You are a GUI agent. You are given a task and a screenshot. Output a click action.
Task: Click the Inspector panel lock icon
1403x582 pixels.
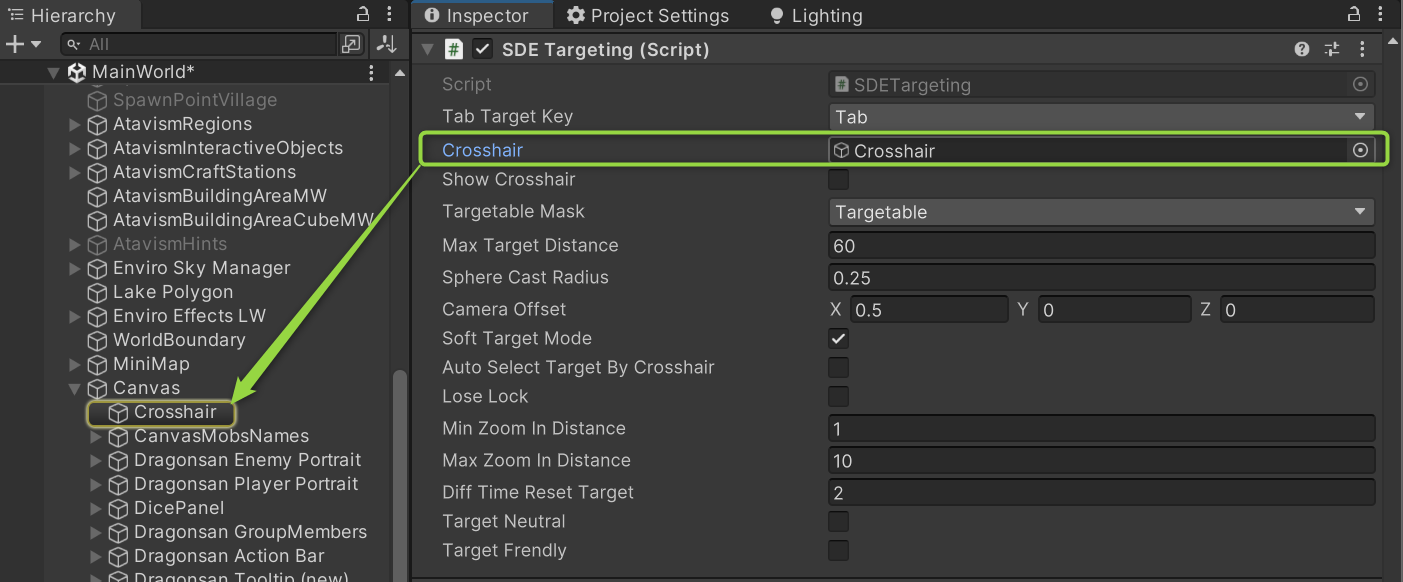1354,15
